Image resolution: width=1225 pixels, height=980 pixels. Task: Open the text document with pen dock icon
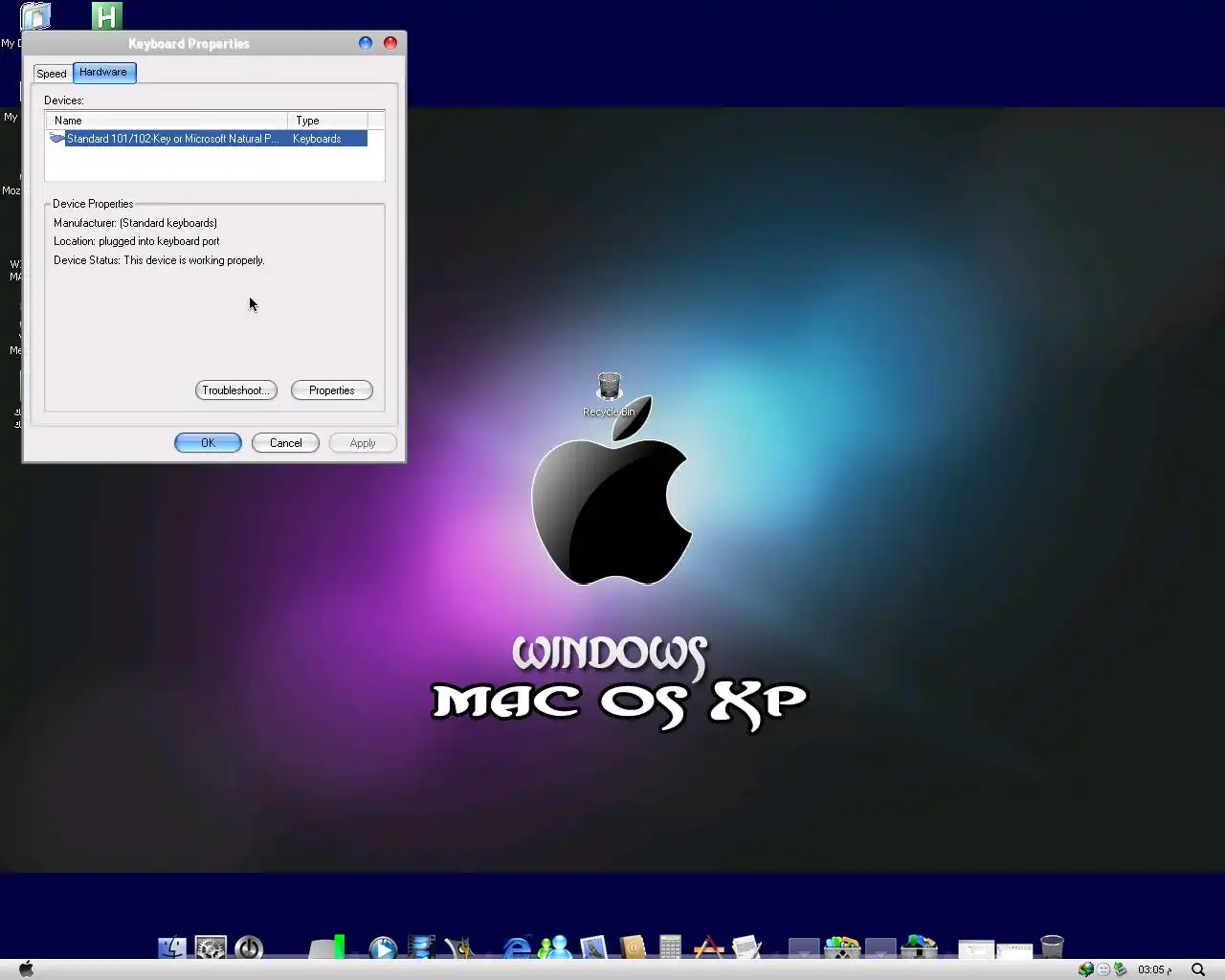(746, 947)
